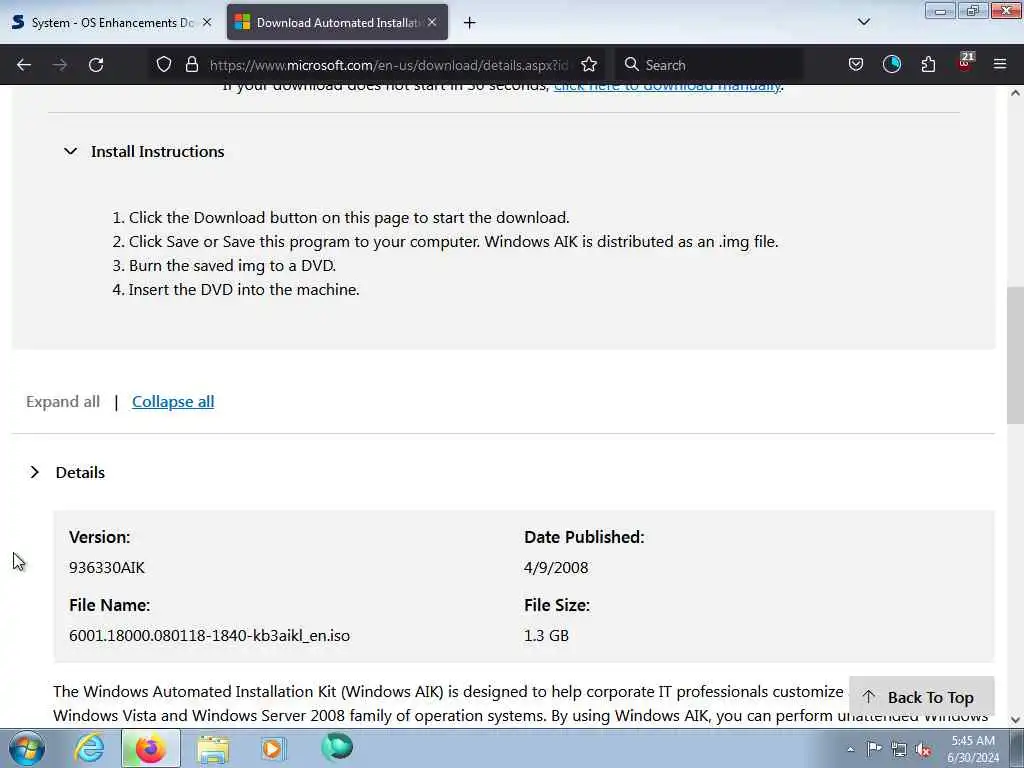1024x768 pixels.
Task: Open Windows Explorer from taskbar
Action: (x=213, y=748)
